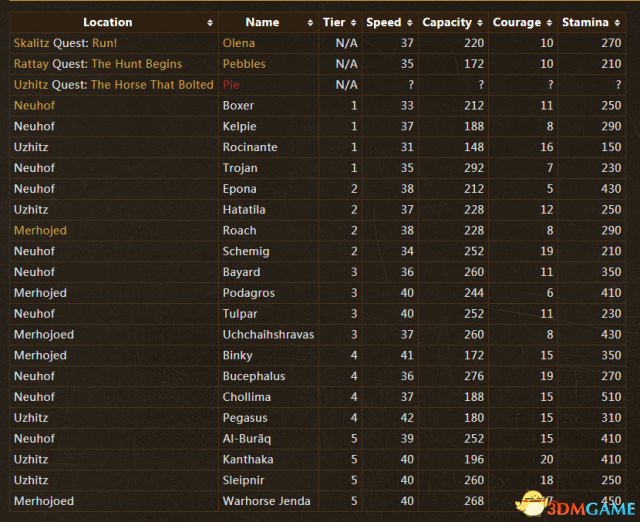Open the Pebbles horse link
This screenshot has height=522, width=640.
click(244, 64)
